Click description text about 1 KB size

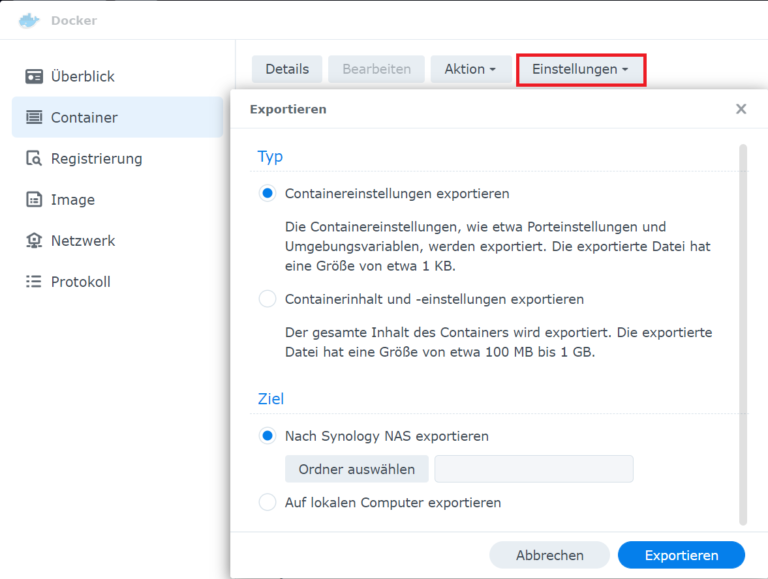(x=498, y=246)
